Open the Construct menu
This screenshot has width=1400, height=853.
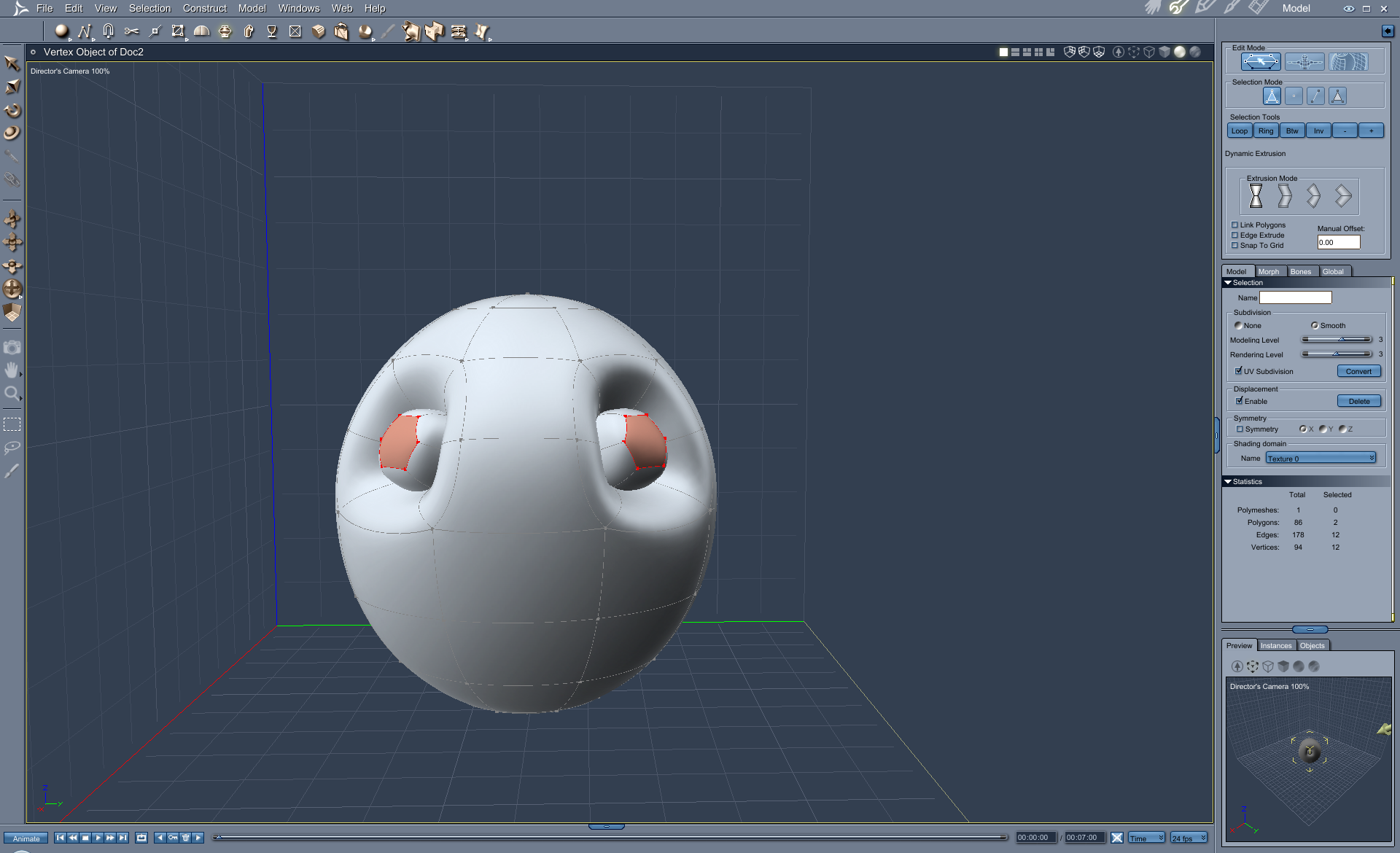(x=205, y=8)
